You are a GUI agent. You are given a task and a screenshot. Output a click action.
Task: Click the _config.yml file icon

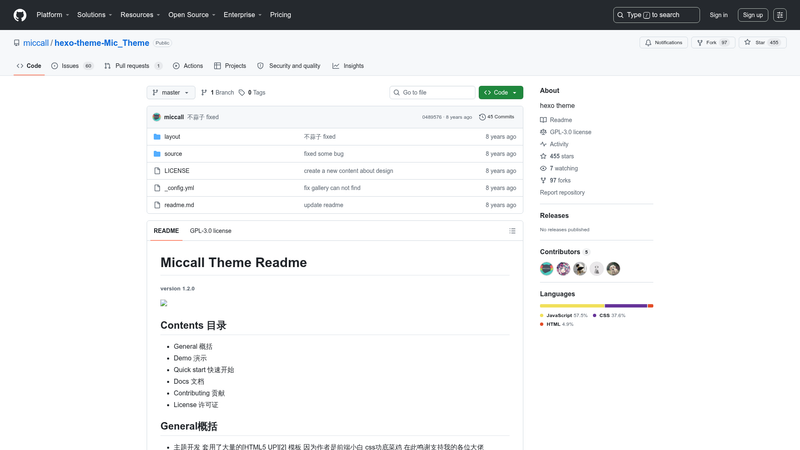click(x=157, y=188)
